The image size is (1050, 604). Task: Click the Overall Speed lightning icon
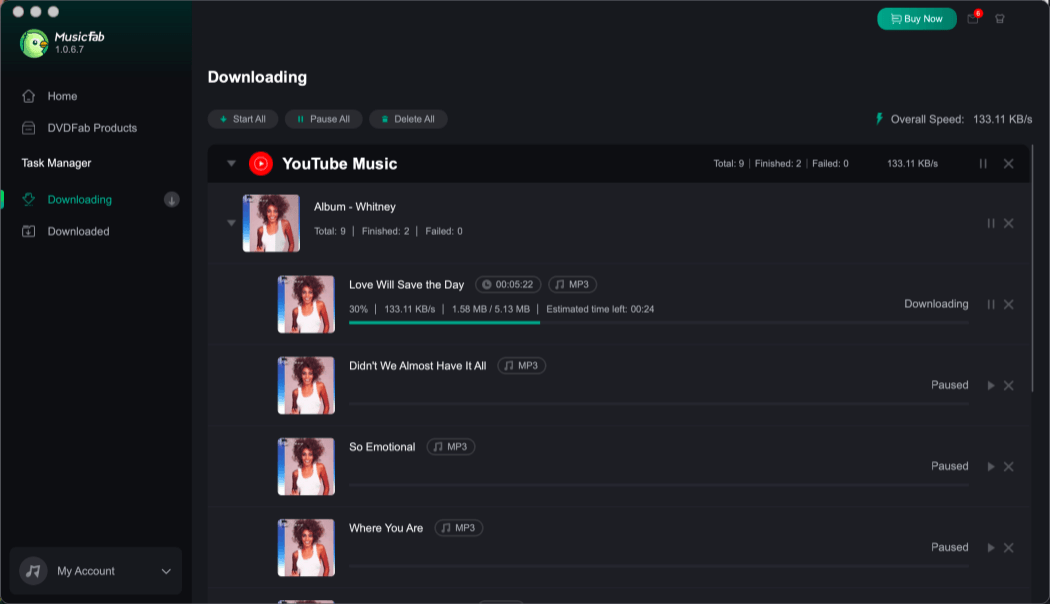(x=879, y=119)
